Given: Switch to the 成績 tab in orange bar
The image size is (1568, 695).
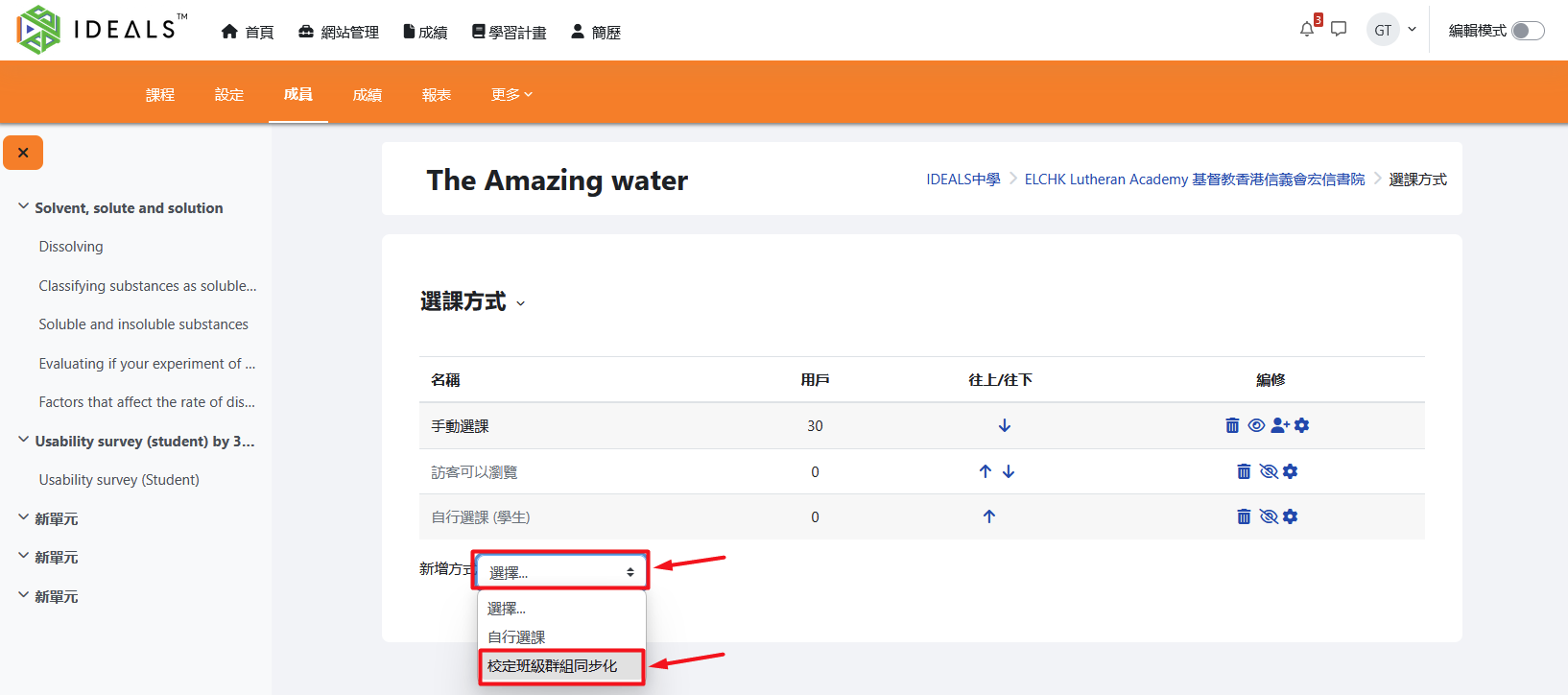Looking at the screenshot, I should click(x=368, y=94).
